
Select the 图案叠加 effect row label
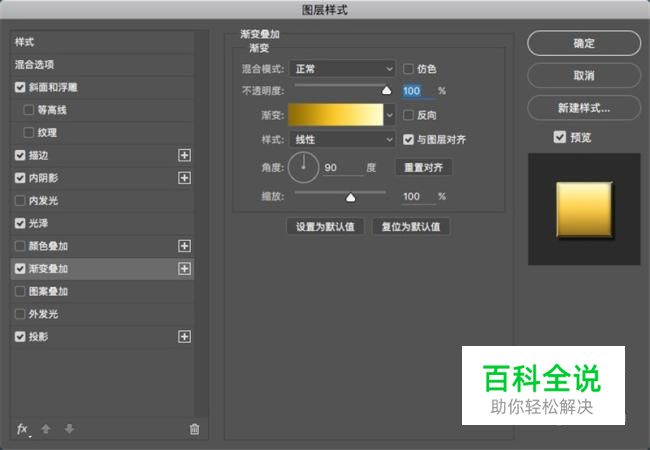(x=48, y=291)
